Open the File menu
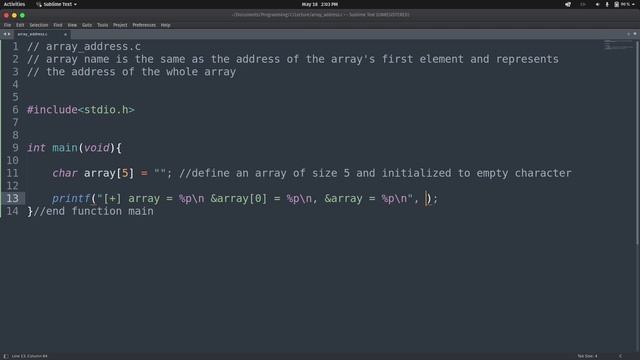The image size is (640, 360). (x=7, y=25)
